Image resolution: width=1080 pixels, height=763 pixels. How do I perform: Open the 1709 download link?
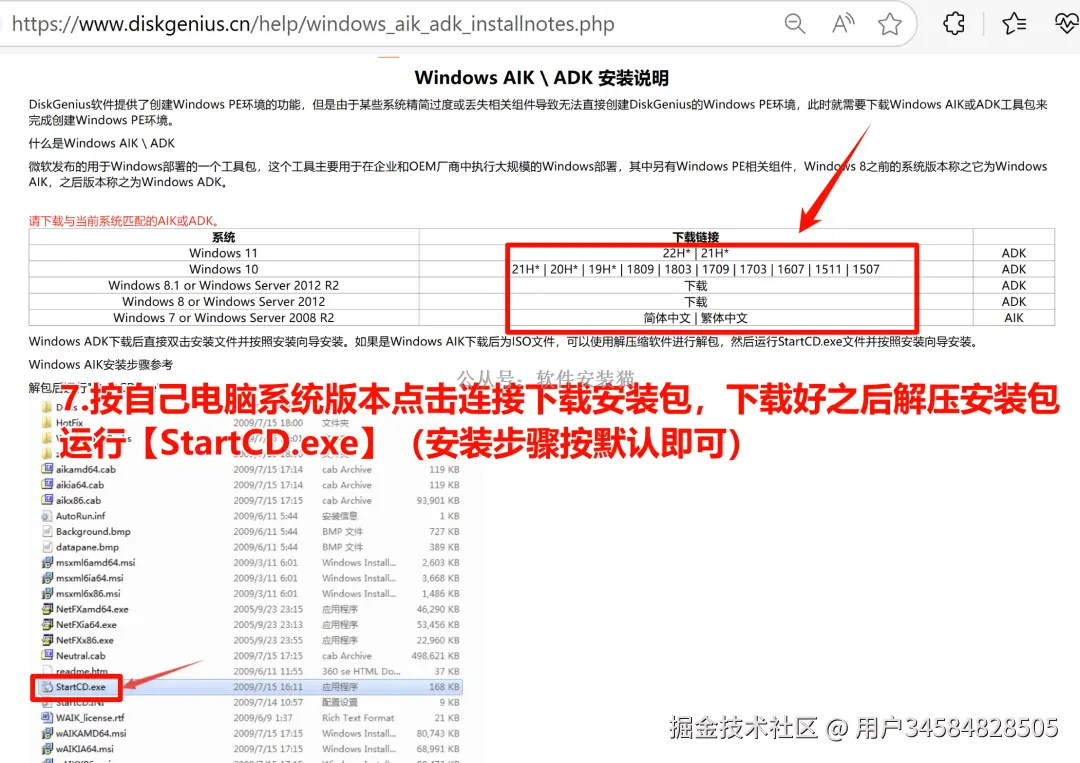coord(716,269)
